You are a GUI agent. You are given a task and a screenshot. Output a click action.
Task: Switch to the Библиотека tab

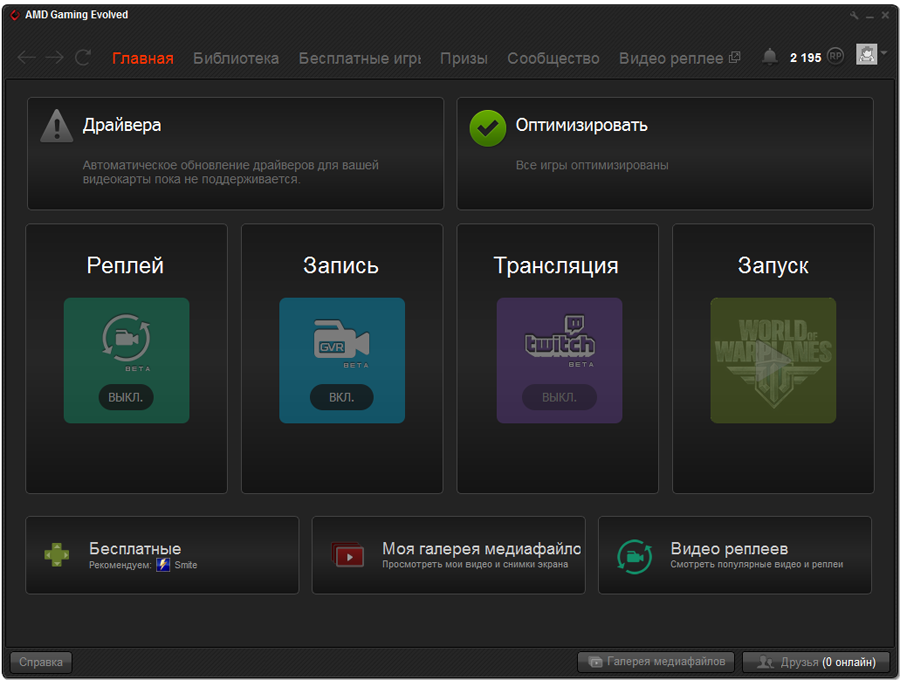[236, 58]
